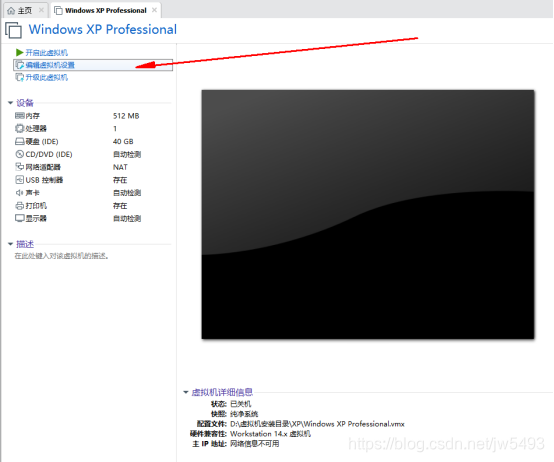Select the processor chip icon

tap(19, 128)
